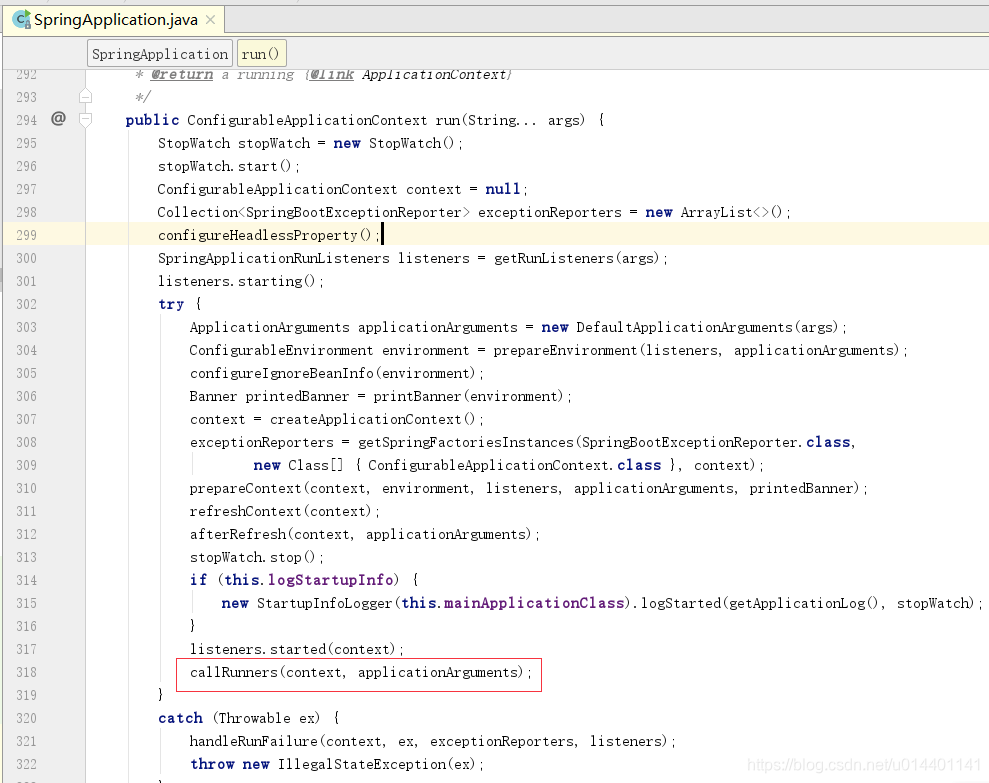Click the null keyword on line 297
The image size is (989, 783).
(503, 189)
